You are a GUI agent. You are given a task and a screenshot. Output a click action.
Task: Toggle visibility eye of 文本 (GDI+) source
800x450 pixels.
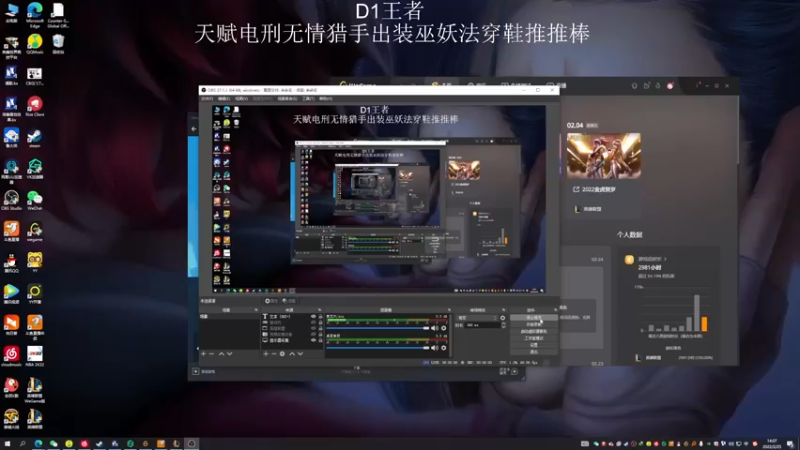pos(313,317)
